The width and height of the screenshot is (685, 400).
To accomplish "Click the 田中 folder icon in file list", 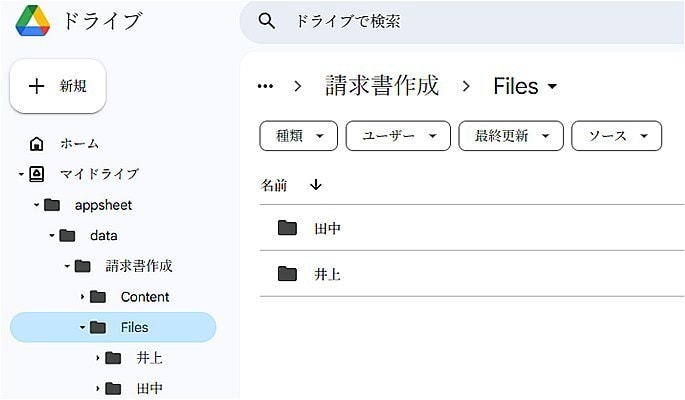I will click(x=288, y=228).
